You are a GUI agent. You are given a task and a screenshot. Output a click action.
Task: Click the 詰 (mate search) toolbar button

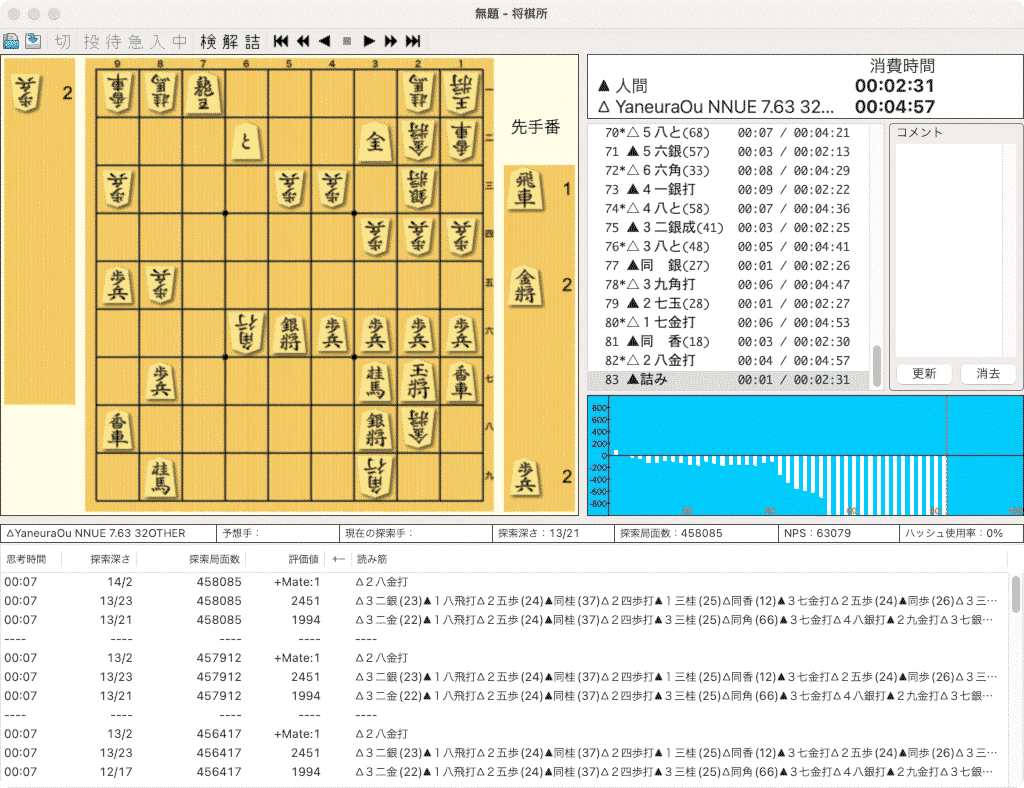coord(253,42)
